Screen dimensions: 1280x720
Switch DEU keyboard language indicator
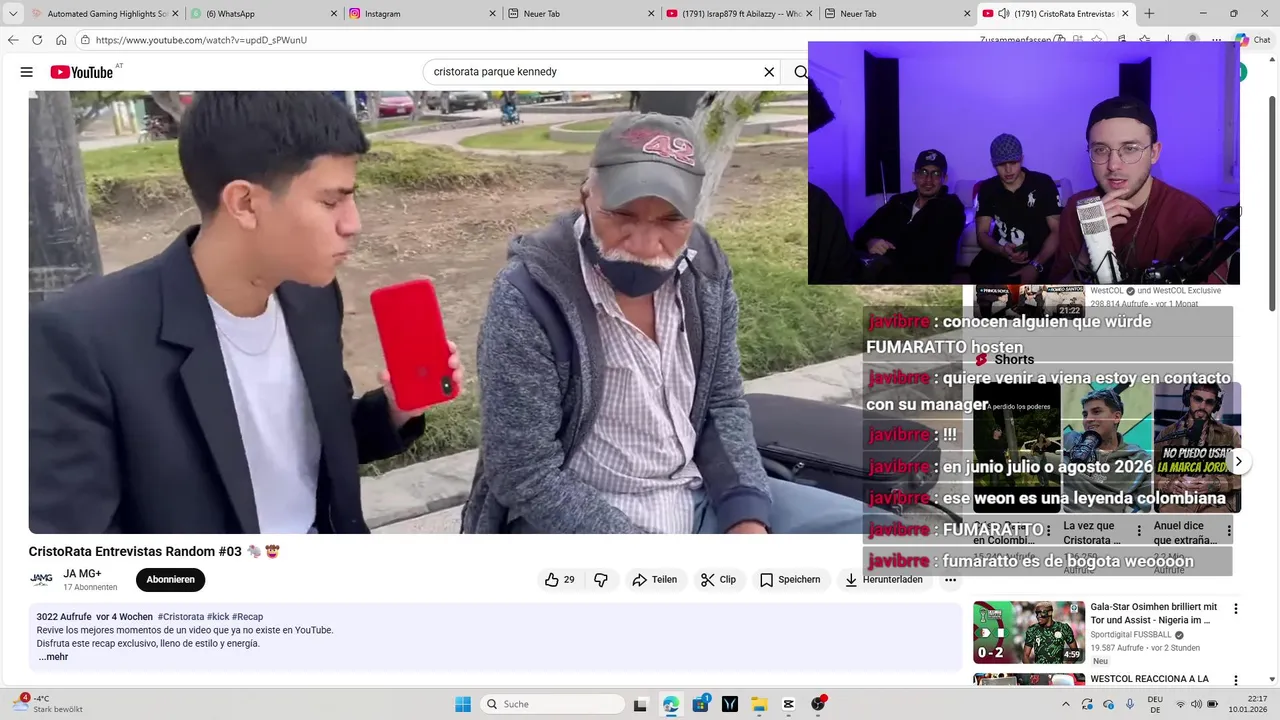click(1155, 704)
